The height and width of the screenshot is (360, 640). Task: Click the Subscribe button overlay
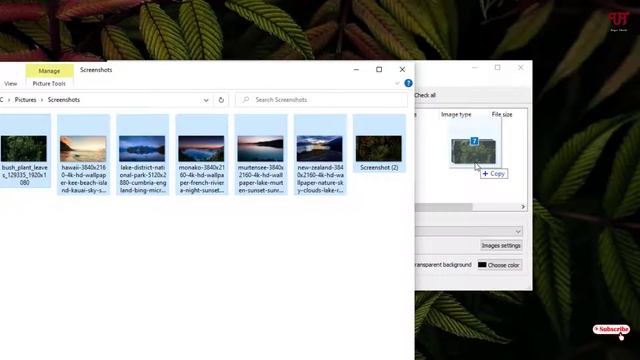click(x=611, y=329)
